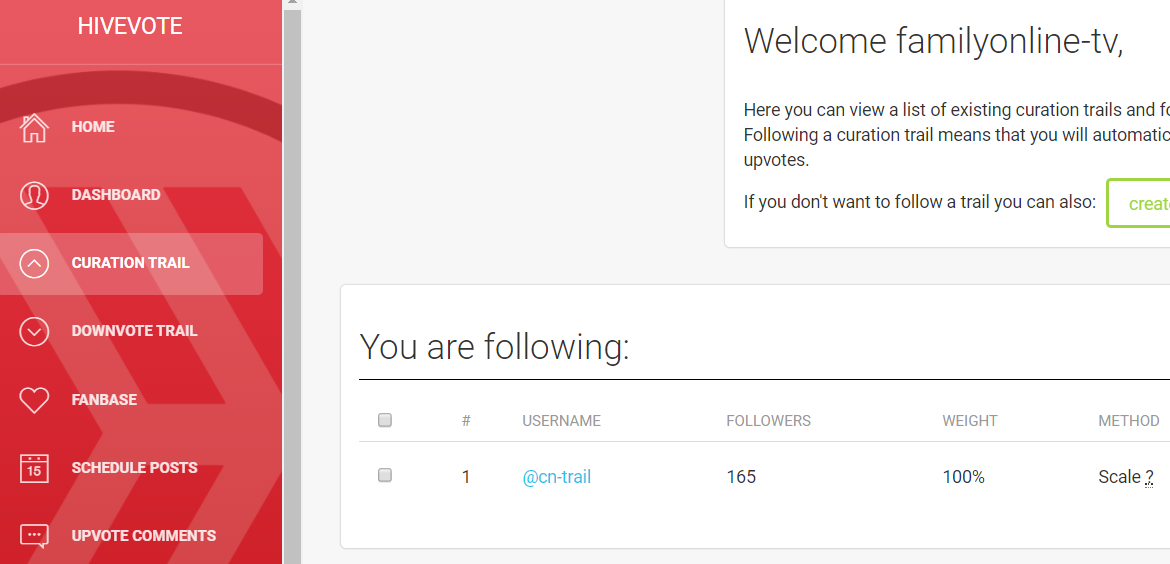1170x564 pixels.
Task: Click the Curation Trail up-chevron icon
Action: (x=34, y=263)
